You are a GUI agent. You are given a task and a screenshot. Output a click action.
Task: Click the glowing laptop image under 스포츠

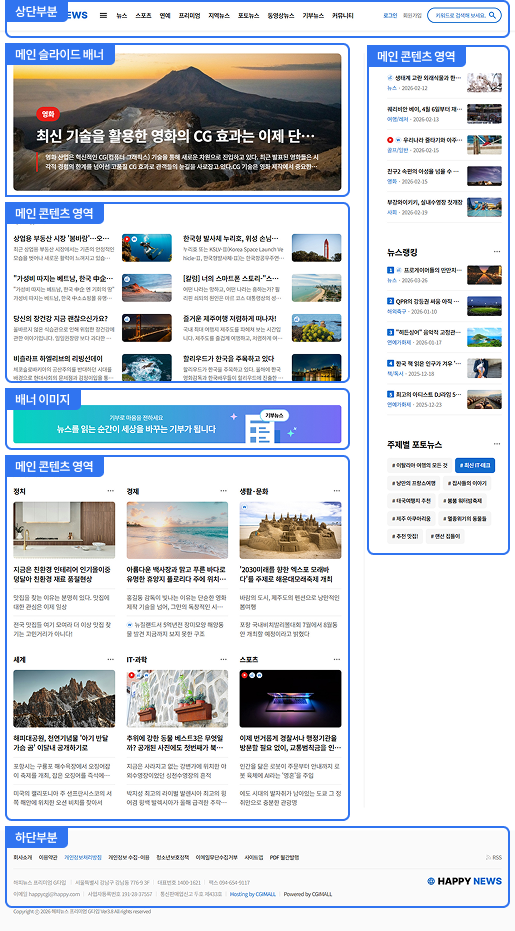[290, 699]
